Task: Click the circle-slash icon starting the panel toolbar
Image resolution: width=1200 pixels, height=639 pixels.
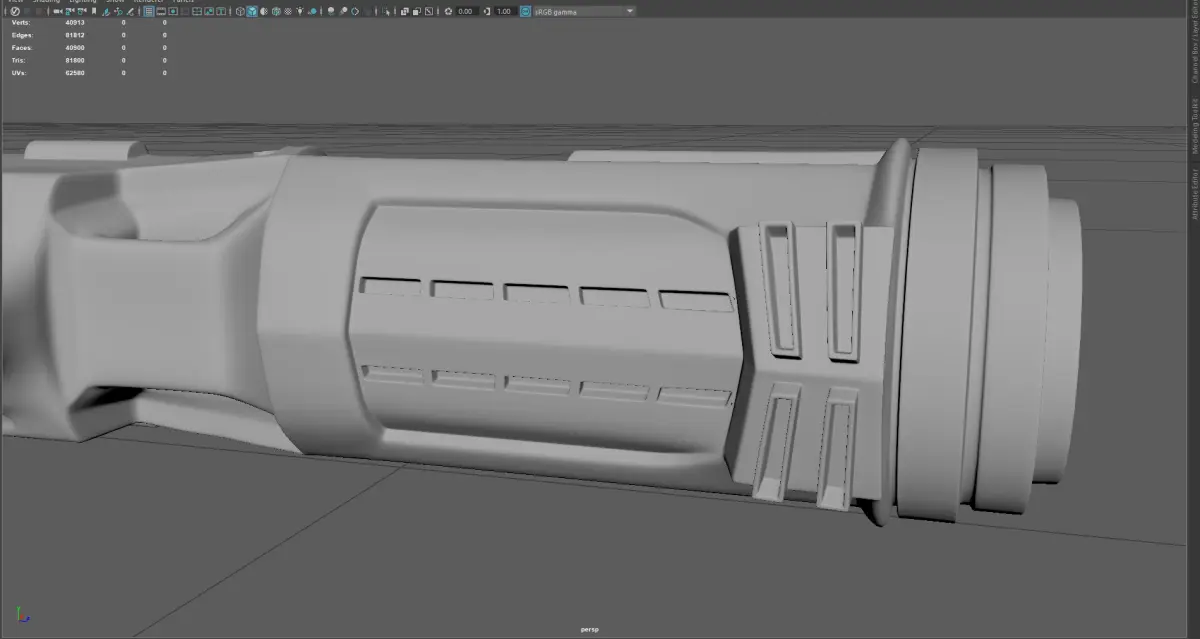Action: pos(15,11)
